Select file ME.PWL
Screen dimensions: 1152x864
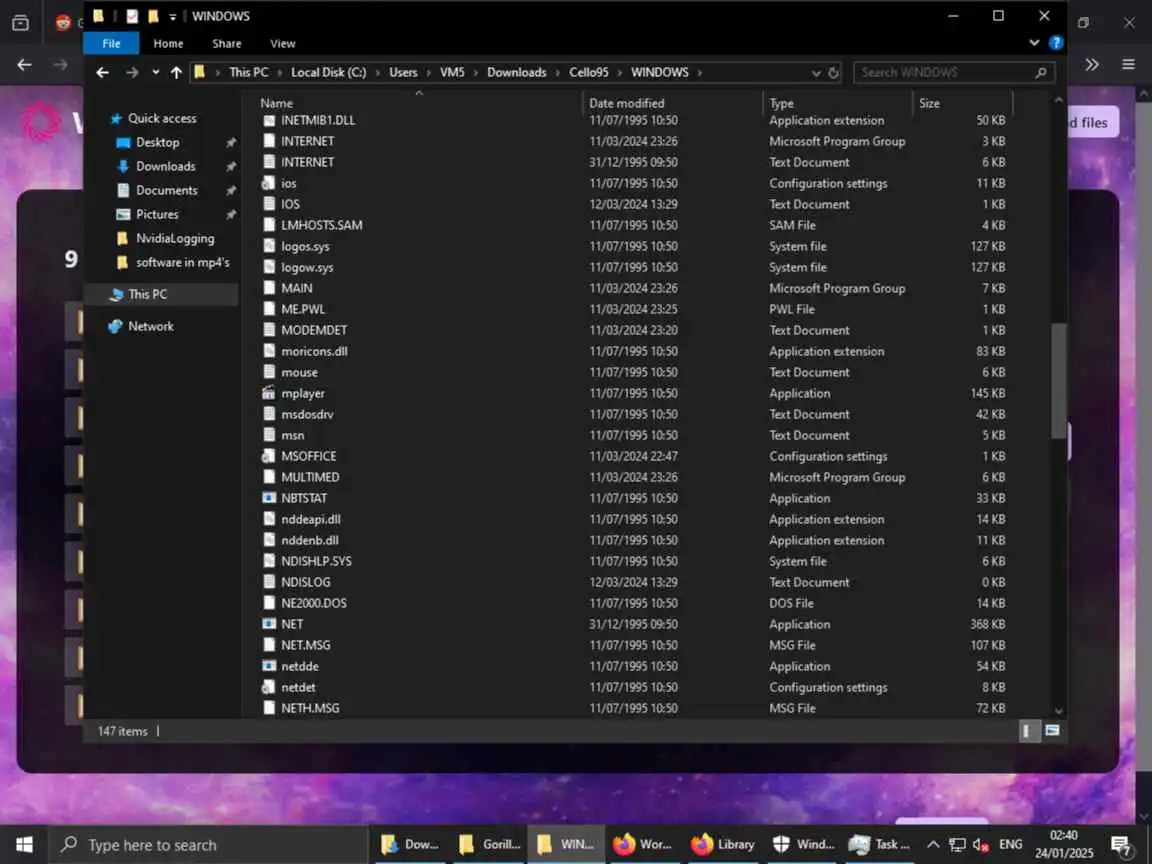[x=303, y=309]
